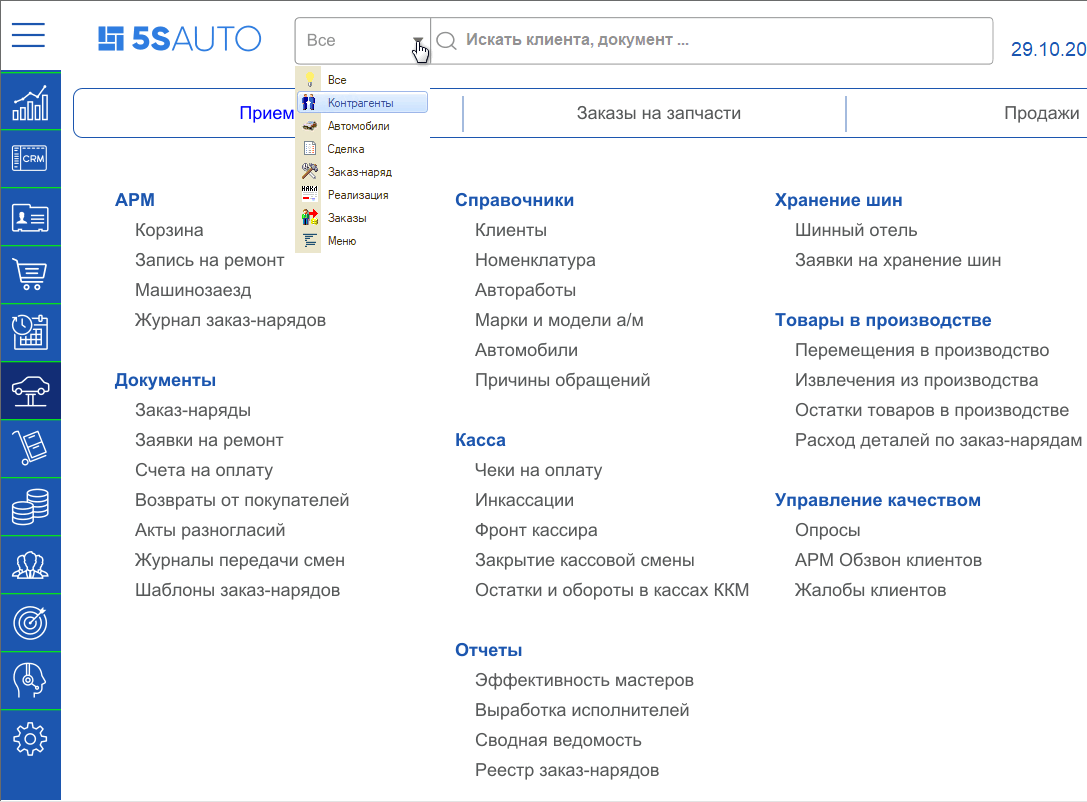Screen dimensions: 1087x802
Task: Click the search input field
Action: pyautogui.click(x=700, y=41)
